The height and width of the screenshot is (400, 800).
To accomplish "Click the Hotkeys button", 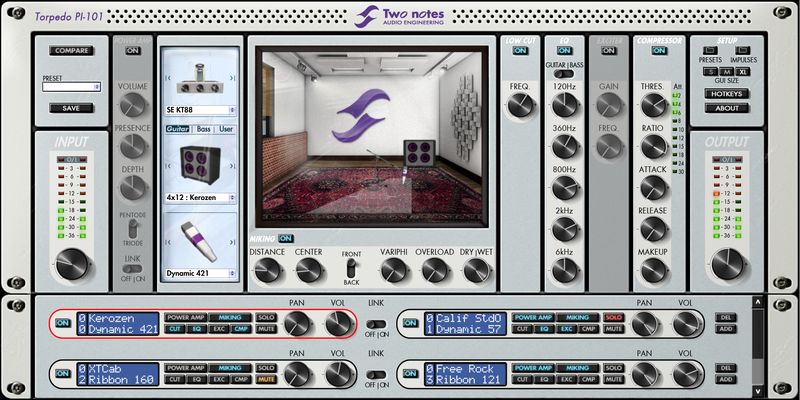I will [727, 93].
